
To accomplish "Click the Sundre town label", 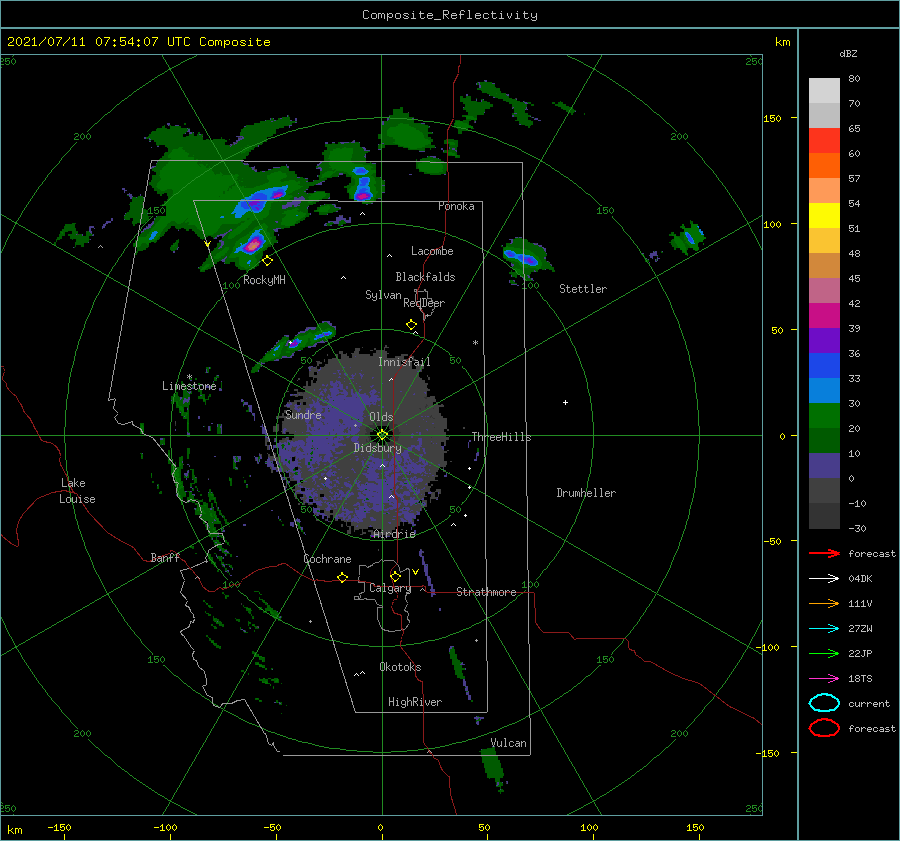I will coord(303,414).
